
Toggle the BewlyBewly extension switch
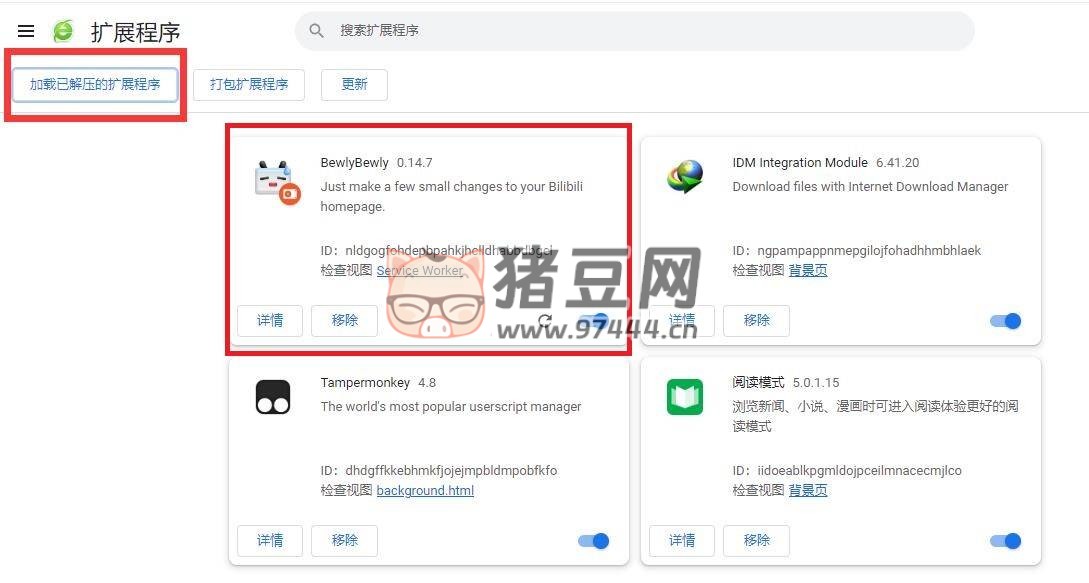point(595,320)
